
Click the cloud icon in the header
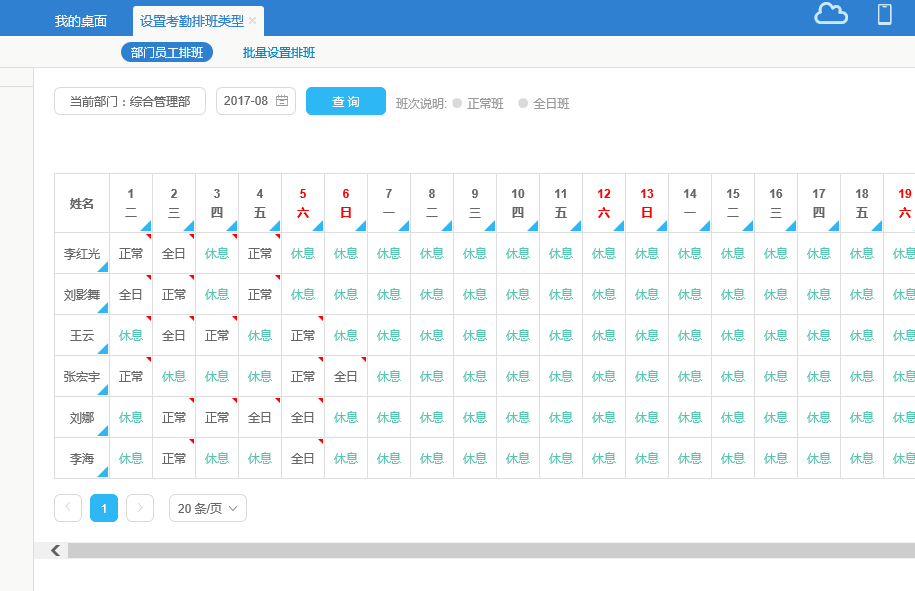click(831, 14)
